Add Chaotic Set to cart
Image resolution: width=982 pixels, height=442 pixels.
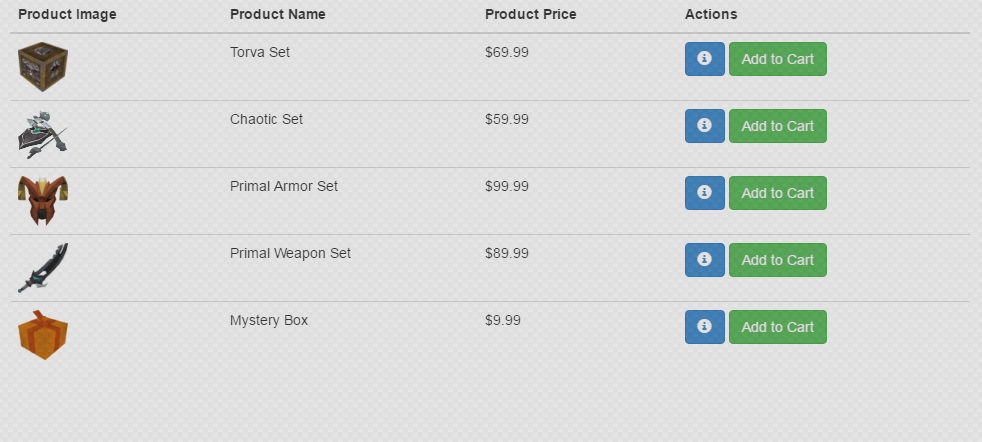(x=777, y=126)
